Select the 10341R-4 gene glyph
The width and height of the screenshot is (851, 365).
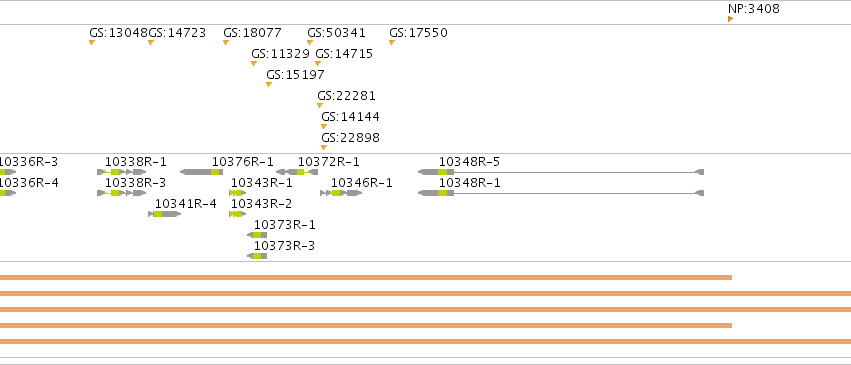click(x=164, y=214)
